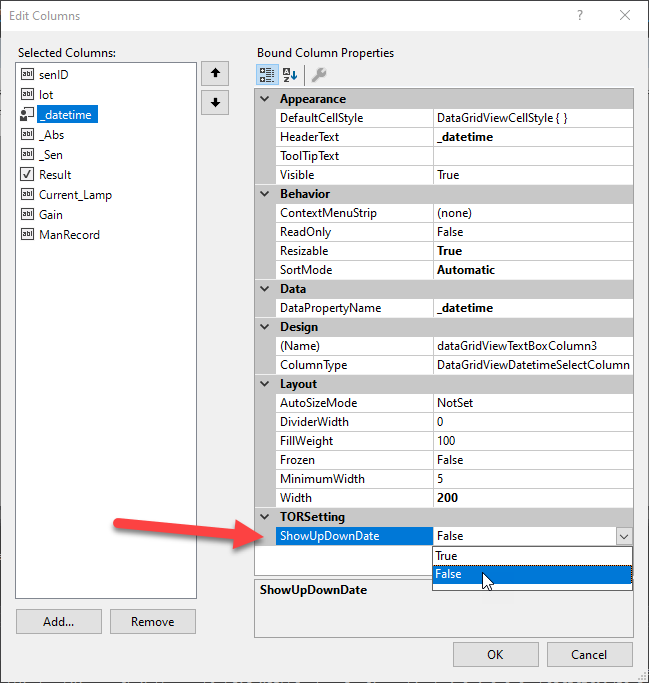
Task: Click the Result checkbox column icon
Action: tap(27, 174)
